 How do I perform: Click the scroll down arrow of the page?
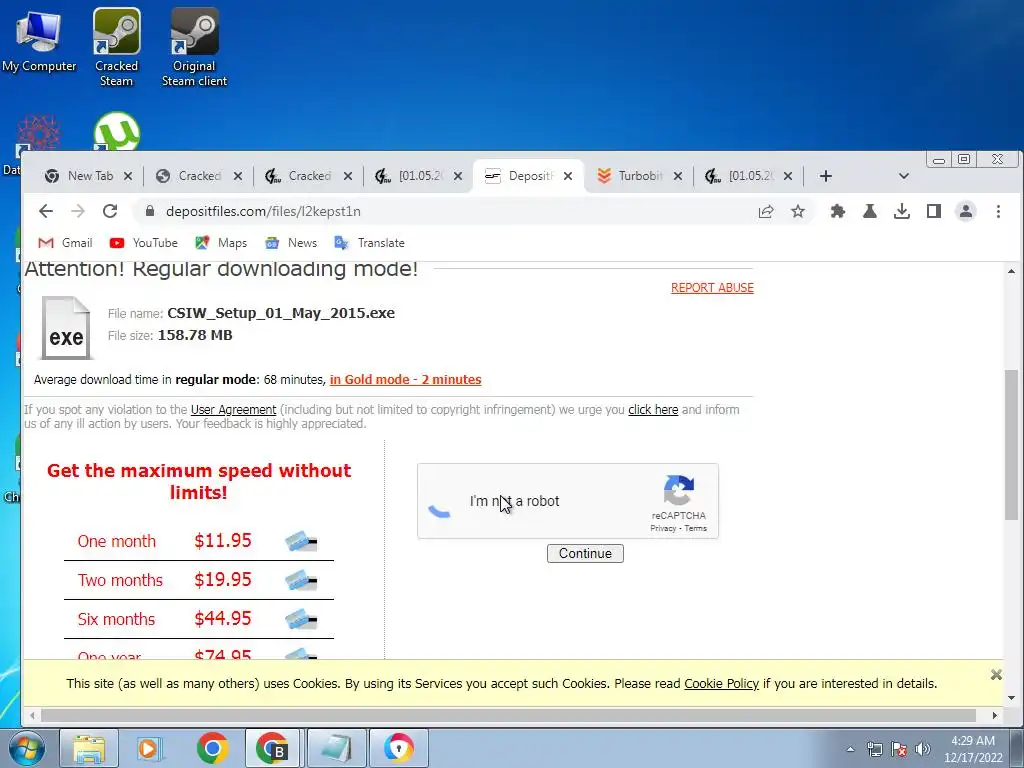click(x=1011, y=697)
